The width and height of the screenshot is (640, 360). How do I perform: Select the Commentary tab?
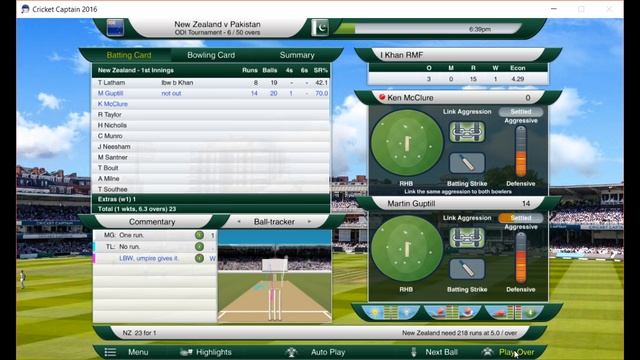point(152,222)
